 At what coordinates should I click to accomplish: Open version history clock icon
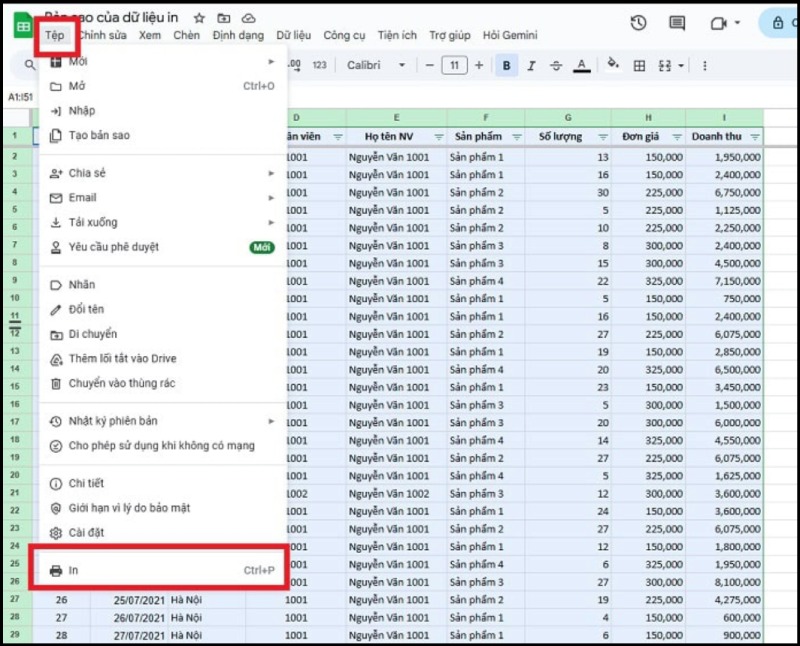click(638, 23)
